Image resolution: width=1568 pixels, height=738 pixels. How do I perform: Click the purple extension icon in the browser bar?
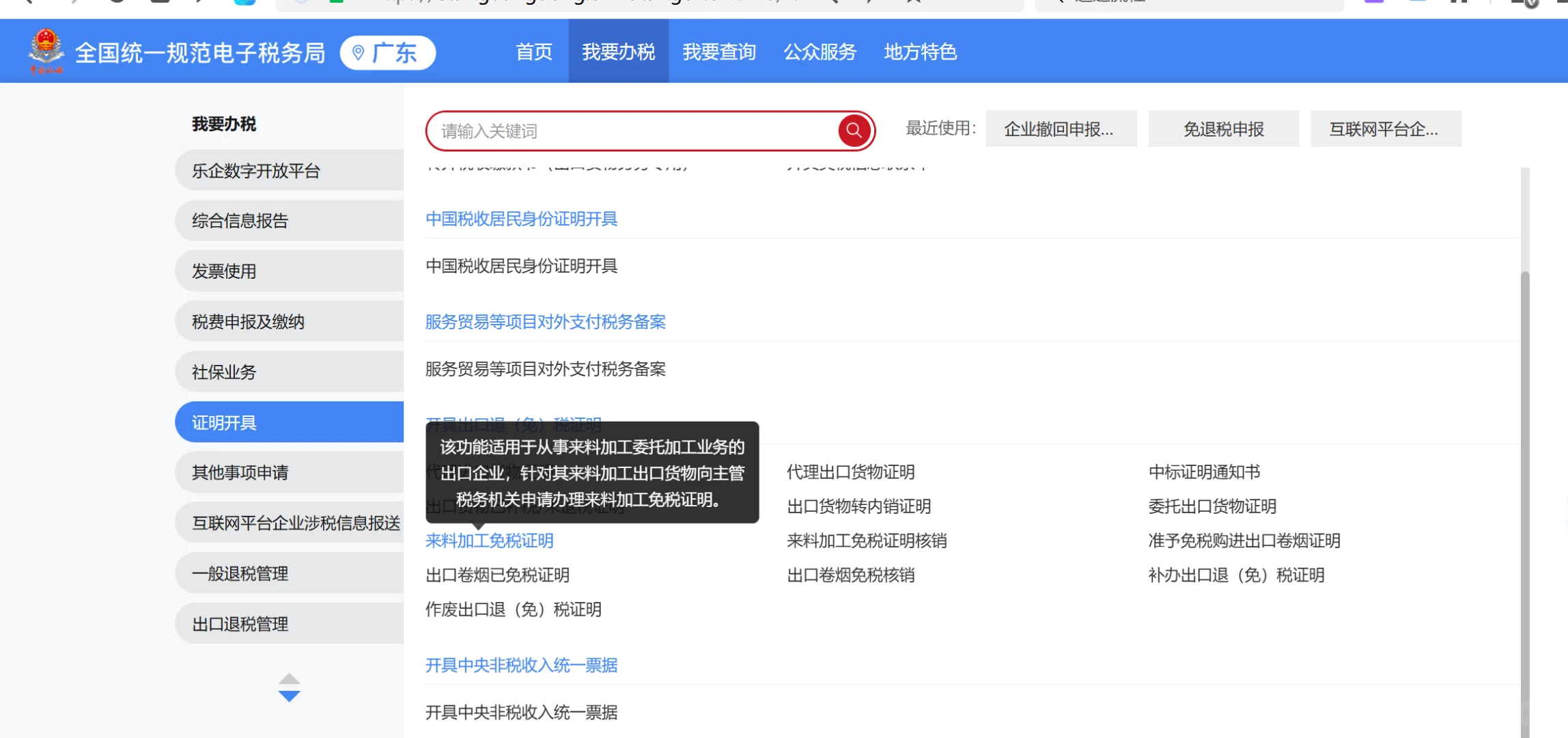click(x=1375, y=3)
